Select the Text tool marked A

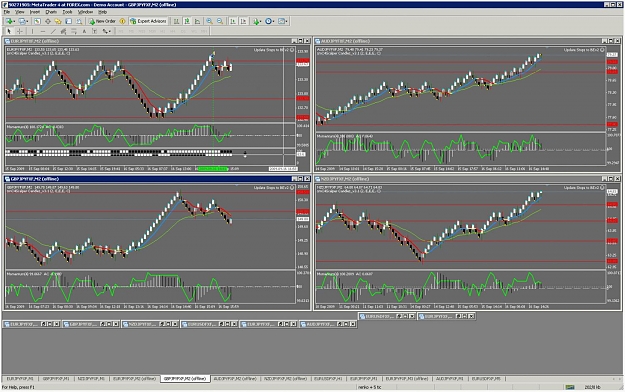pyautogui.click(x=84, y=31)
